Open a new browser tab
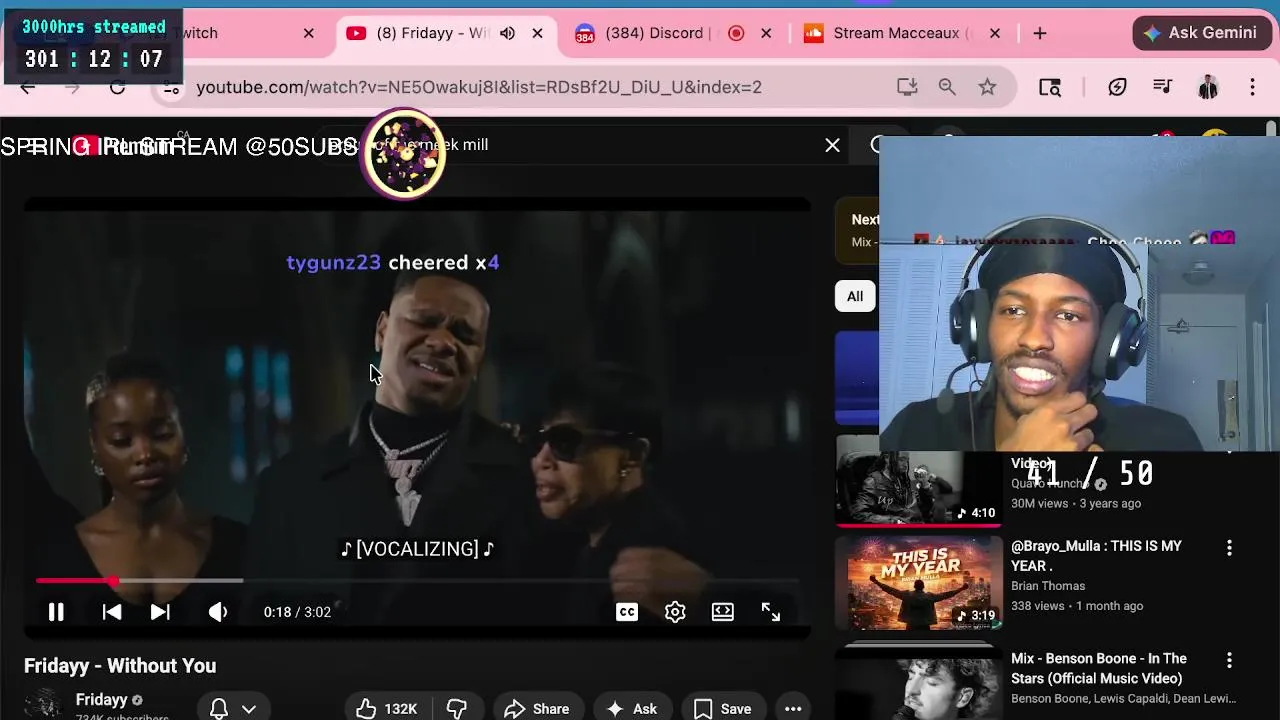The height and width of the screenshot is (720, 1280). coord(1040,33)
